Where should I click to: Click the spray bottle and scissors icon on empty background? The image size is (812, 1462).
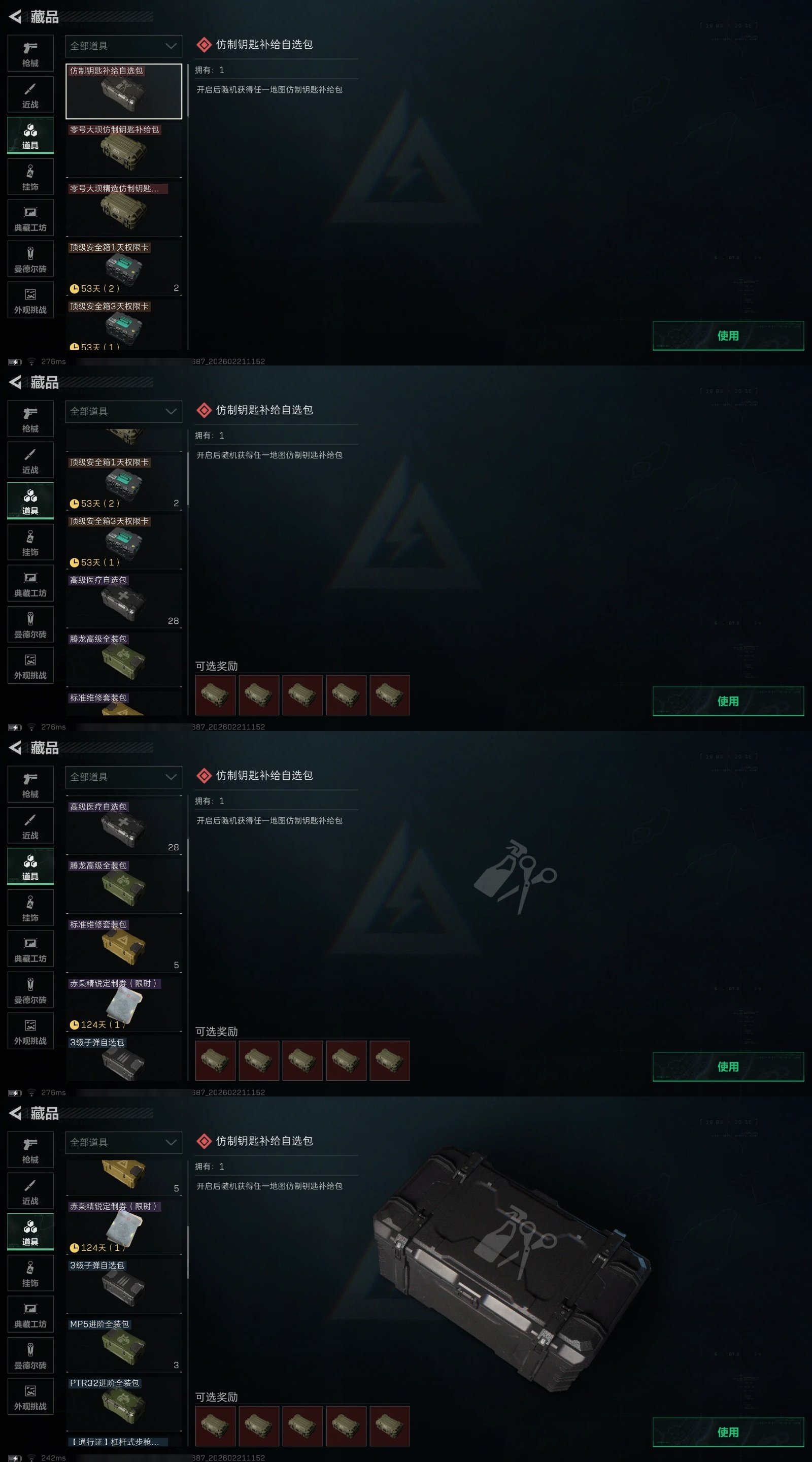(x=515, y=877)
